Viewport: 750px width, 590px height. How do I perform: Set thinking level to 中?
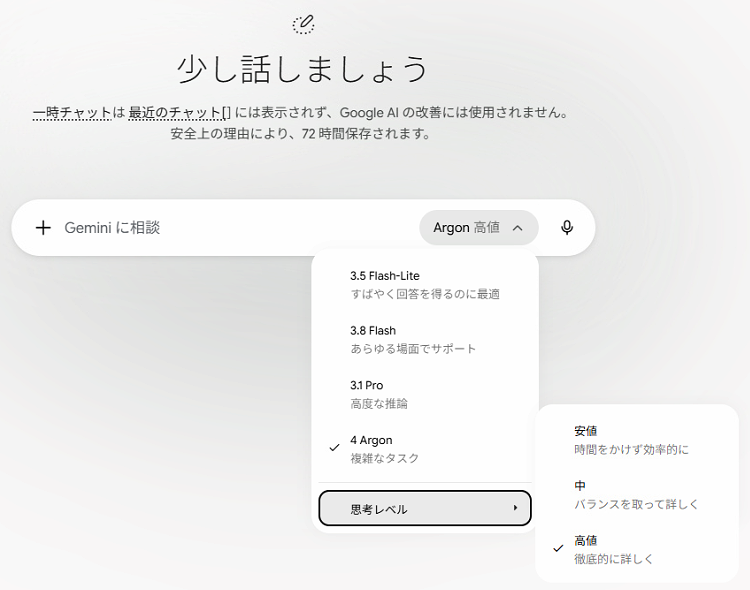tap(637, 494)
